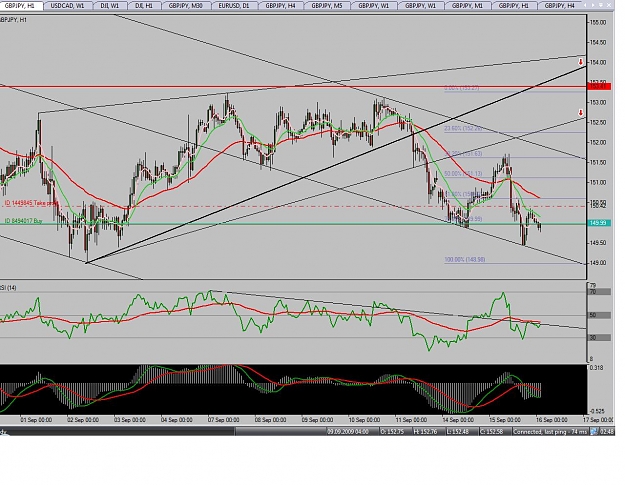Select the DJI,H1 chart tab
The width and height of the screenshot is (625, 485).
click(x=144, y=6)
